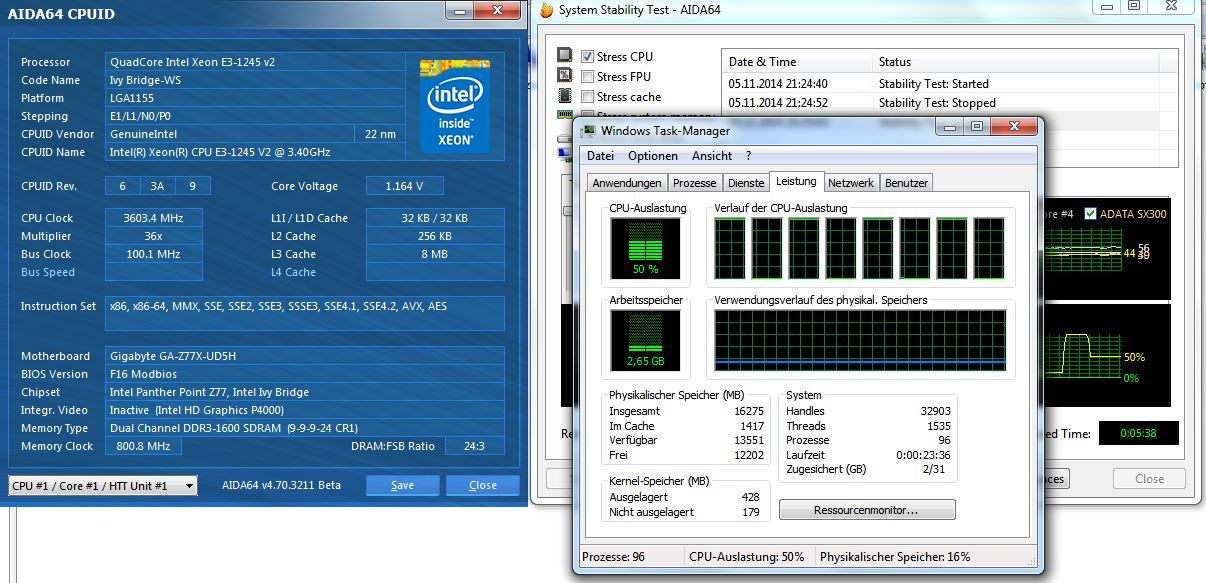
Task: Click the '24:3' DRAM:FSB ratio value
Action: (473, 446)
